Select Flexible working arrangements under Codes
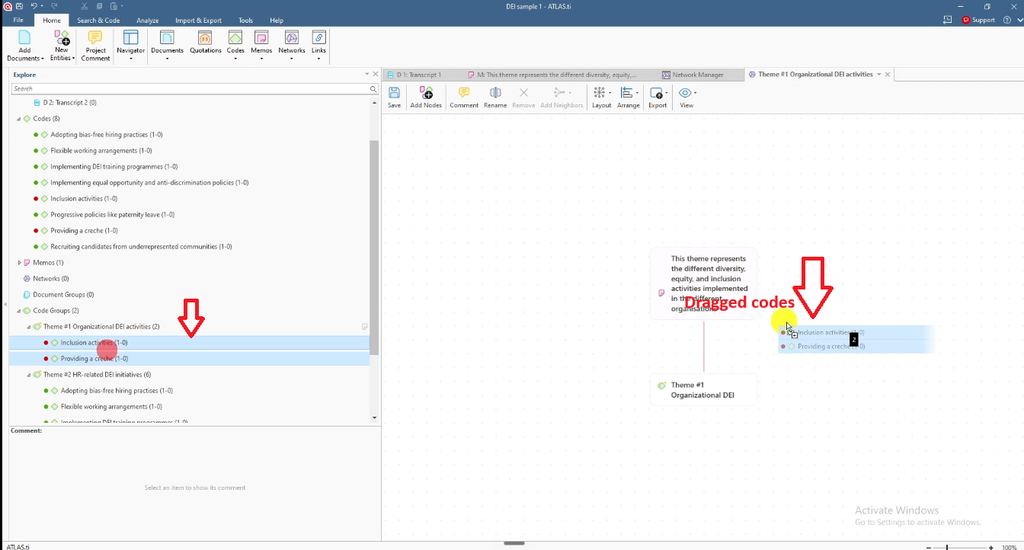This screenshot has height=550, width=1024. point(101,151)
